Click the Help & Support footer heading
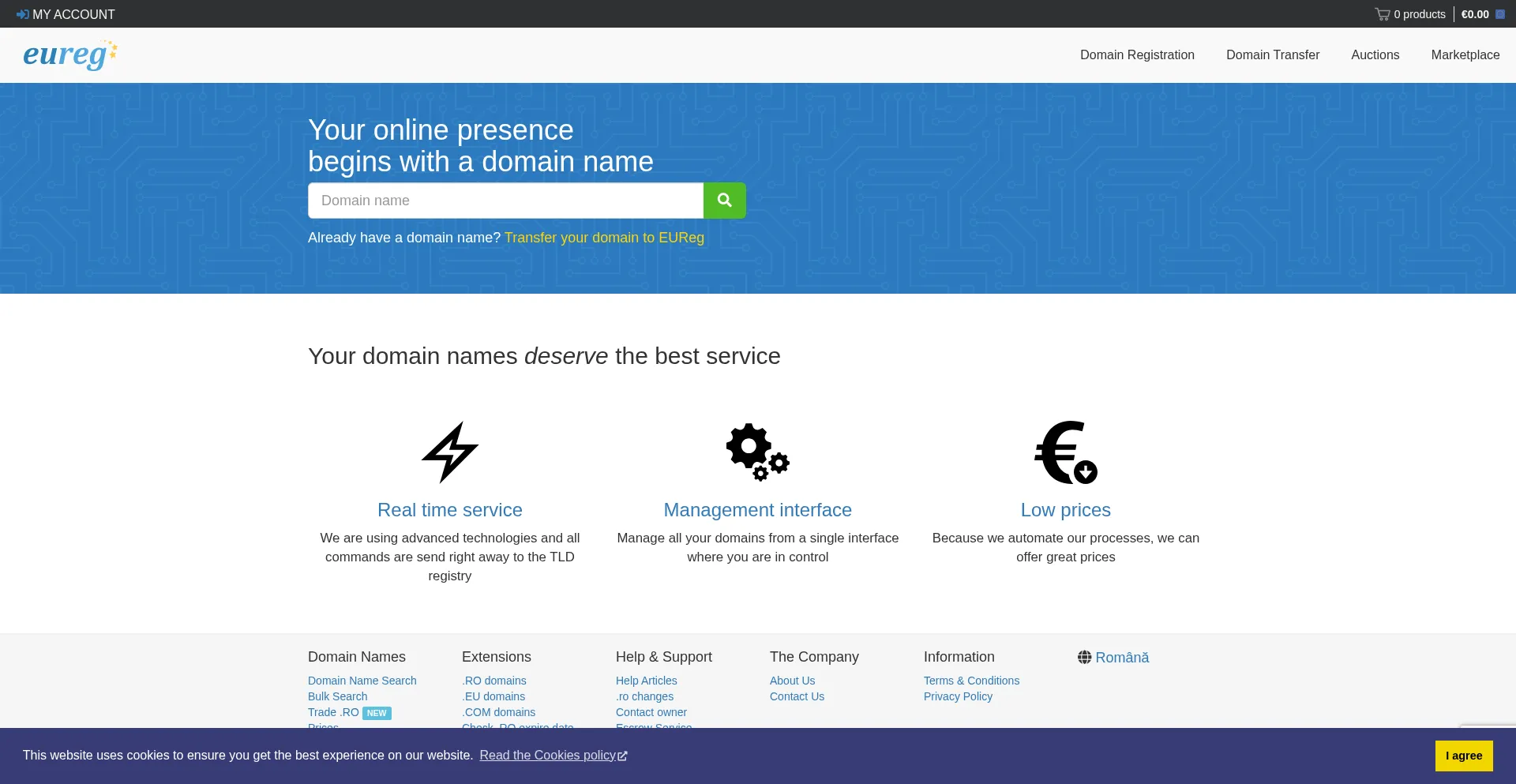Screen dimensions: 1516x784 tap(664, 657)
